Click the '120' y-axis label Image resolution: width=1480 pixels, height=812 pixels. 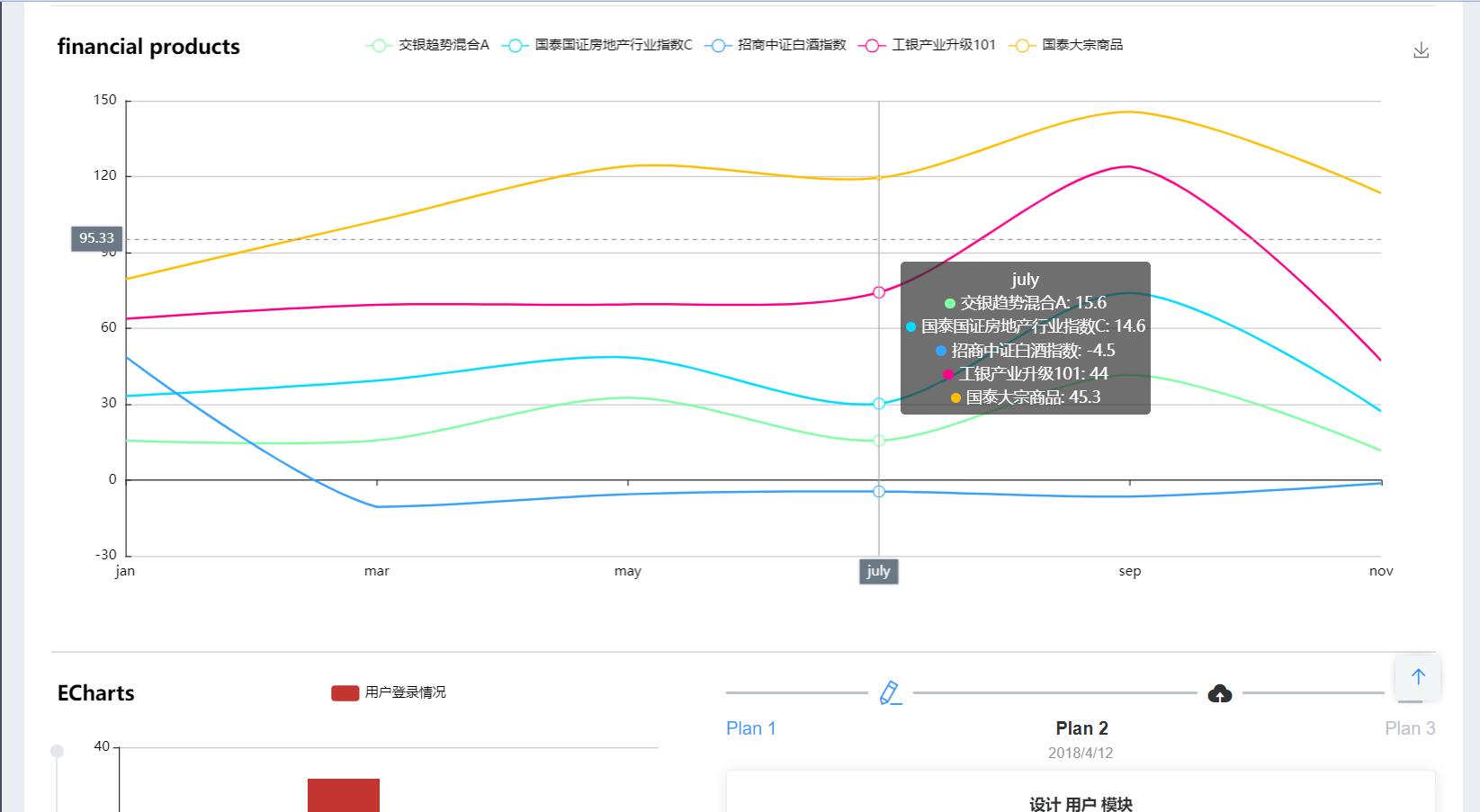point(105,175)
